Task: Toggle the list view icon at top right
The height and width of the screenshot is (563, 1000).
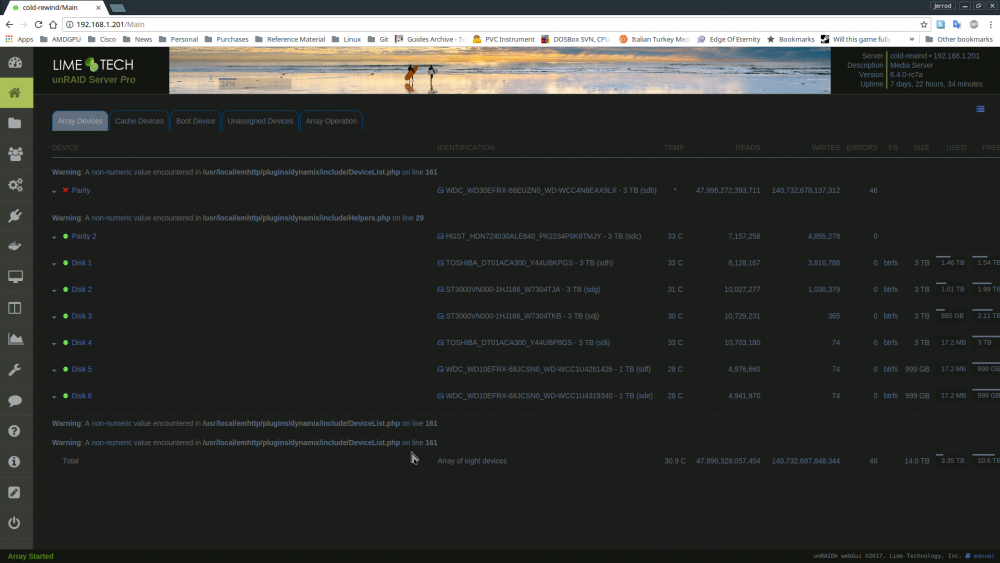Action: [980, 109]
